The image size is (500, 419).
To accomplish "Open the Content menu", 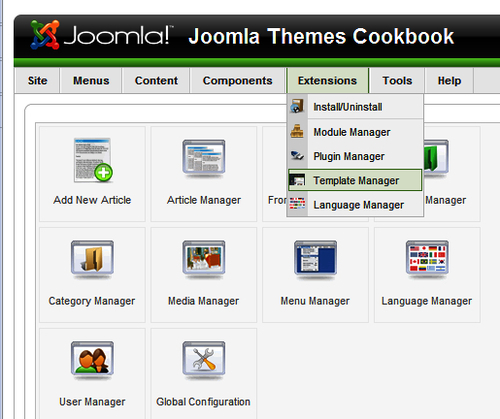I will tap(156, 81).
